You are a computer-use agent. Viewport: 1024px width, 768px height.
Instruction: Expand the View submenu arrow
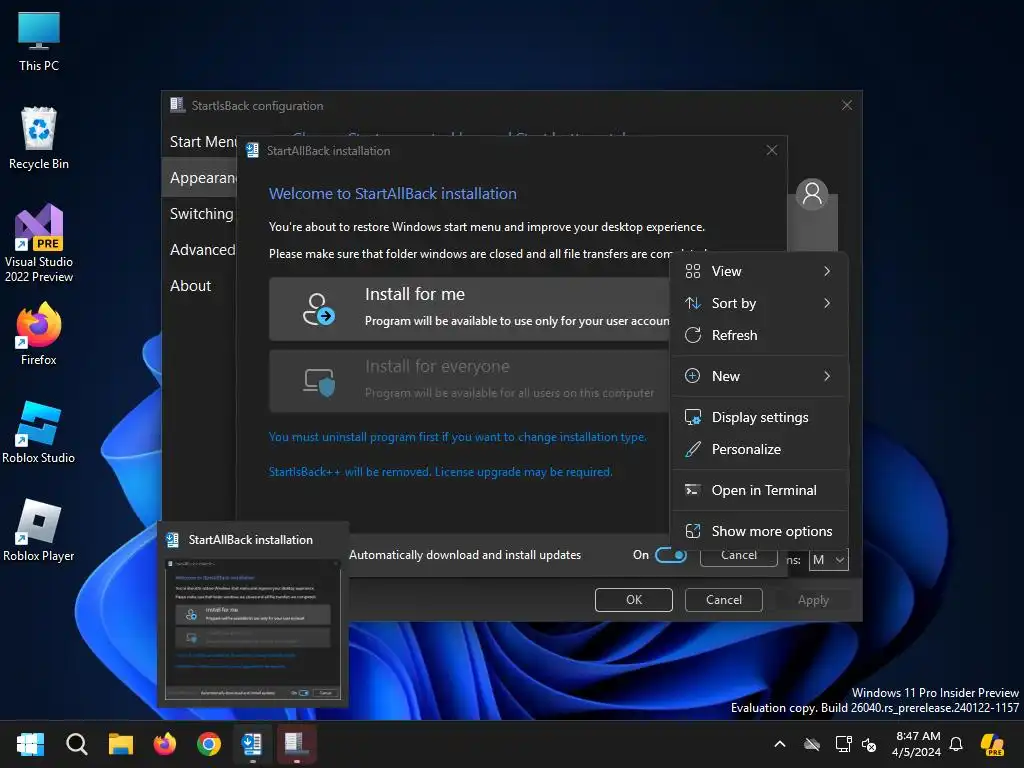(x=827, y=271)
